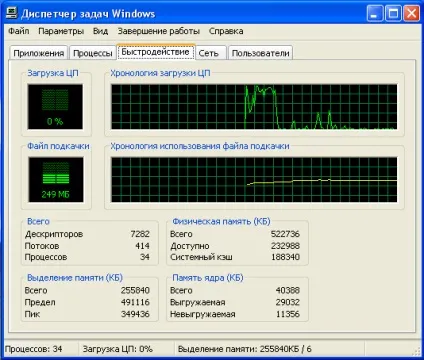Click the page file usage history graph
Screen dimensions: 424x360
[254, 180]
